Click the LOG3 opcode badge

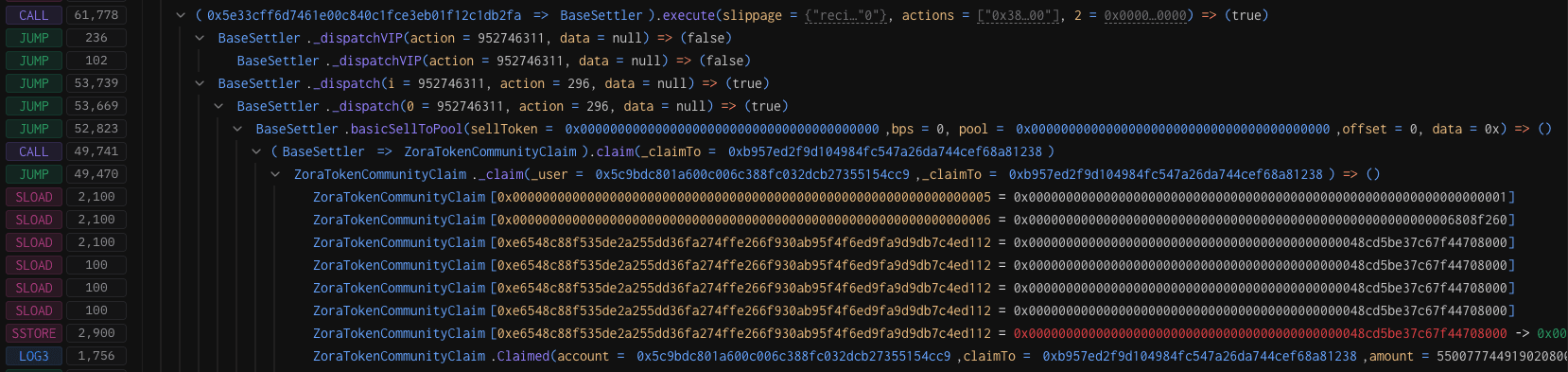tap(34, 356)
